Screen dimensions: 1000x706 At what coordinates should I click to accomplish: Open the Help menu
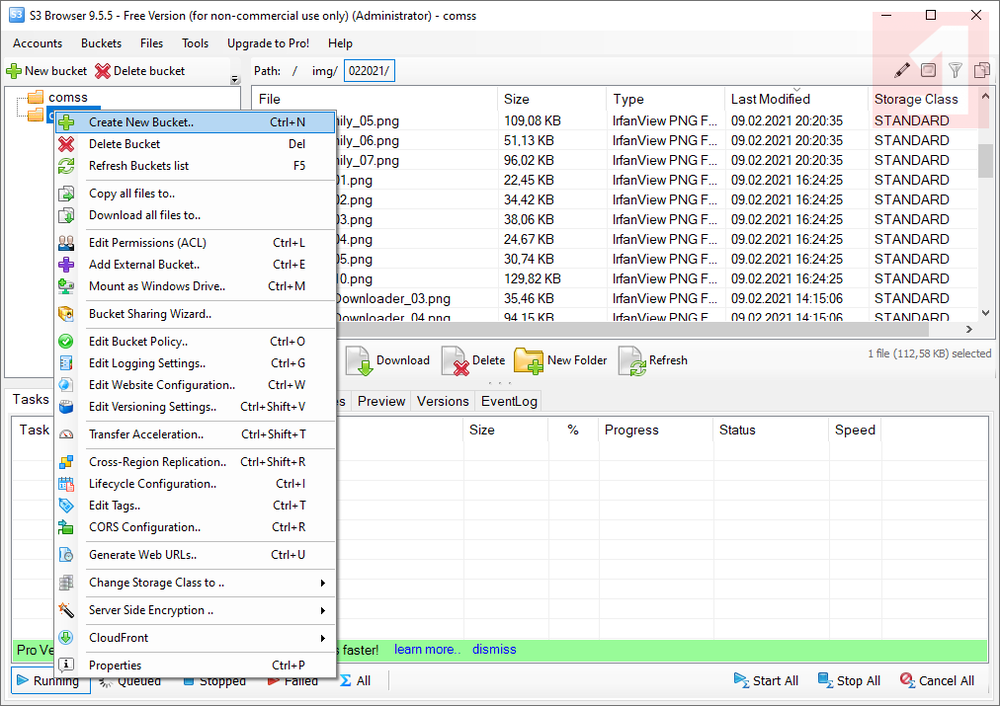[340, 43]
